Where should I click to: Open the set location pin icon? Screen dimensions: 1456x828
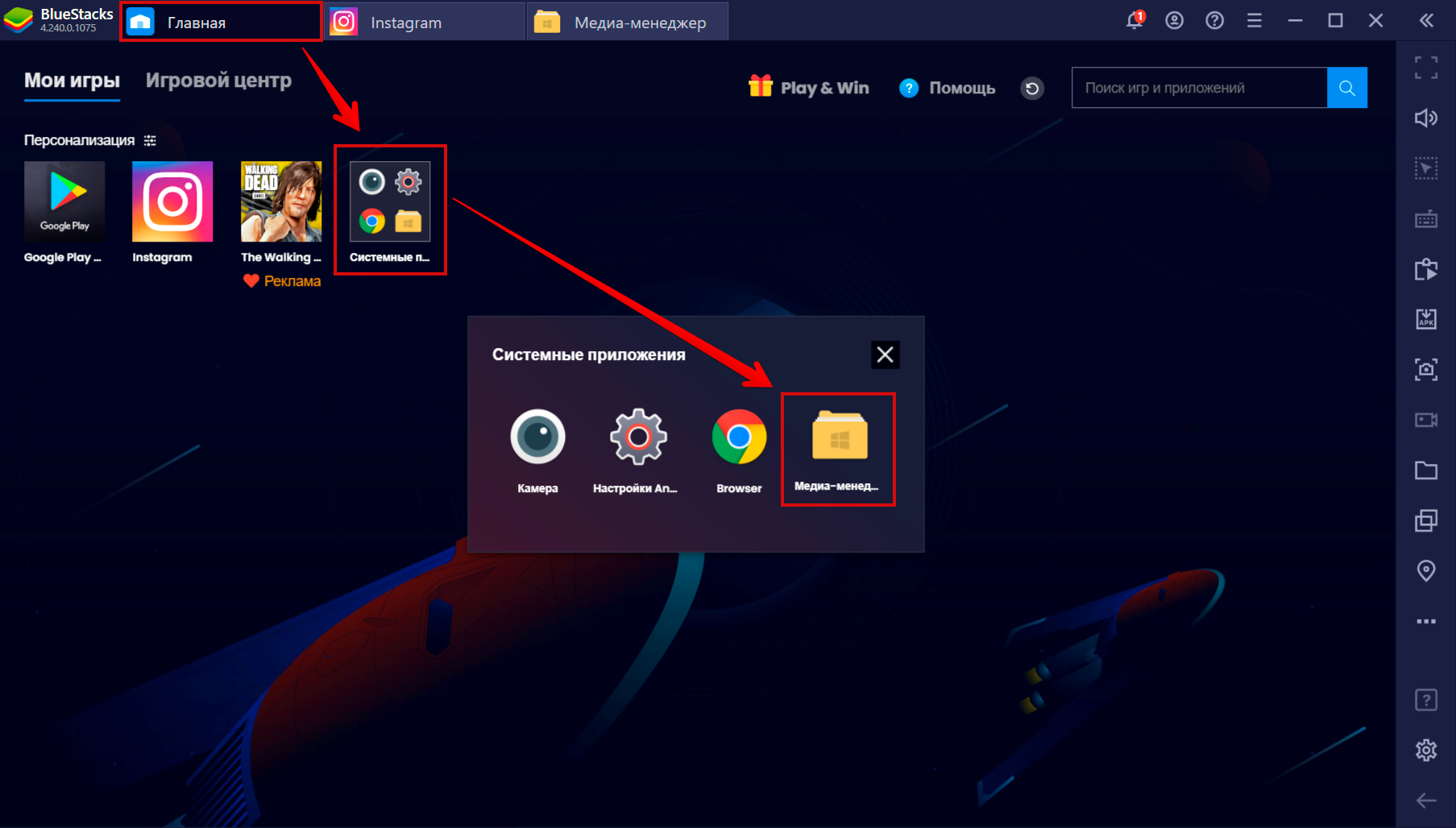tap(1426, 571)
